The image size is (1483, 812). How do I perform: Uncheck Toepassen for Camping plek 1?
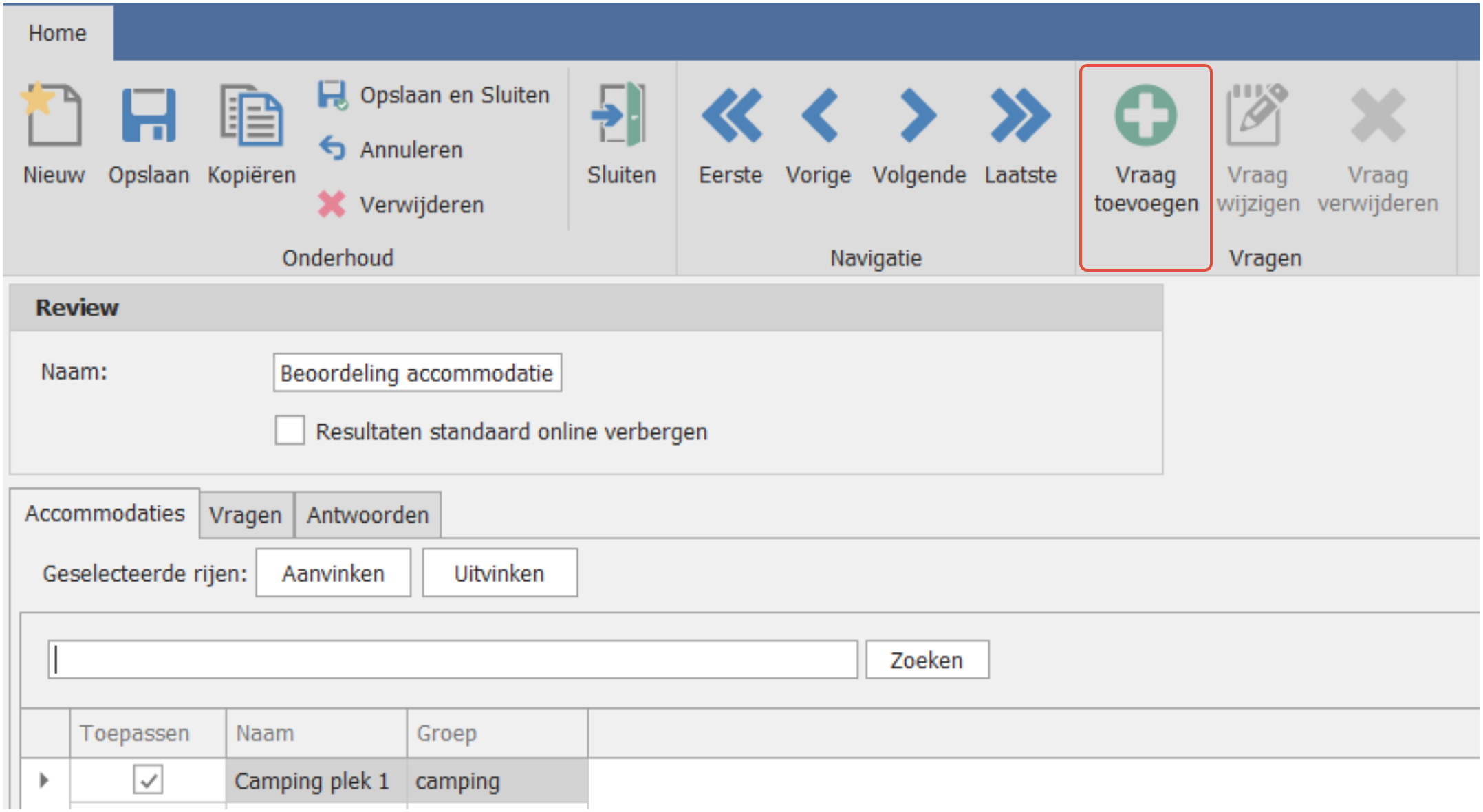(148, 780)
